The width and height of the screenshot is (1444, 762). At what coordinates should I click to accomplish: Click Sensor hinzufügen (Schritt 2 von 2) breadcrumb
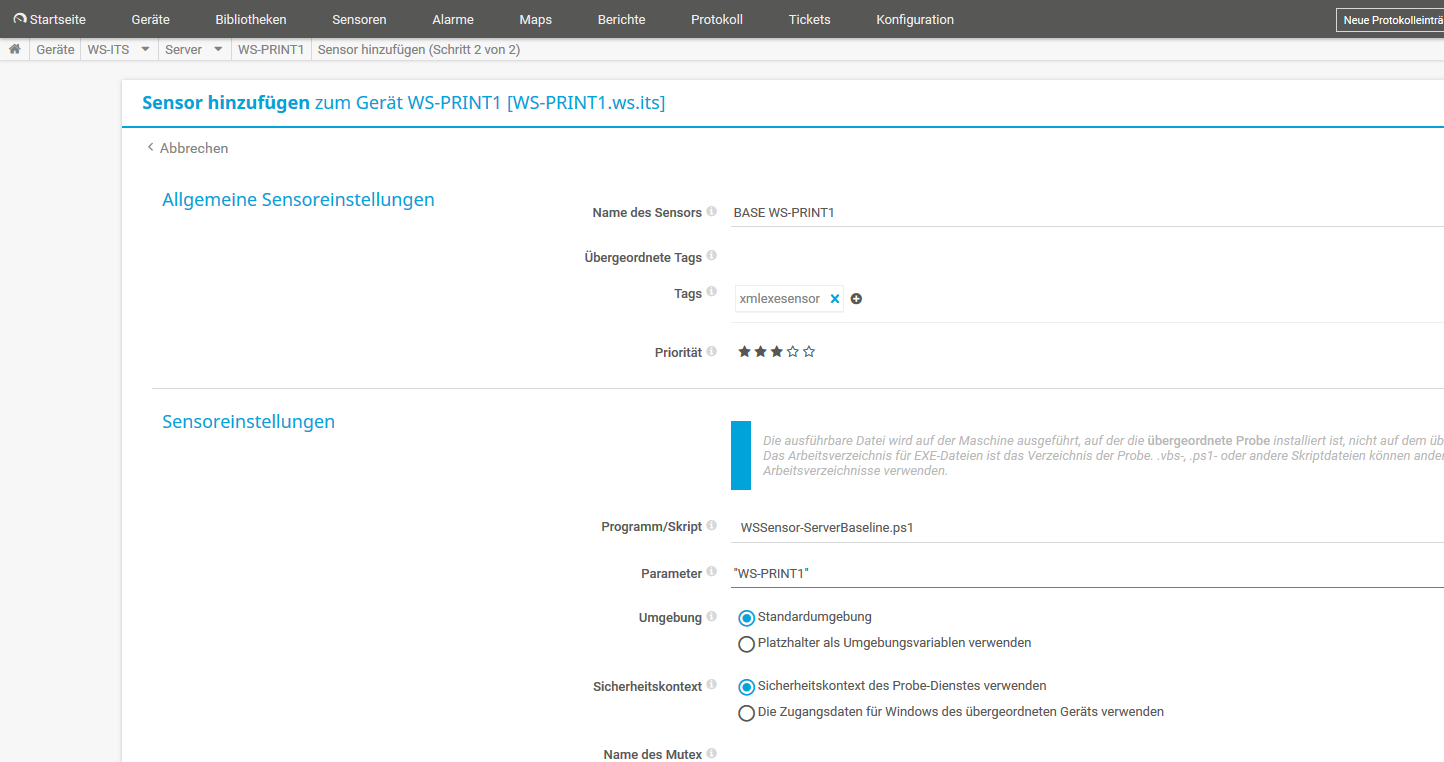coord(418,49)
